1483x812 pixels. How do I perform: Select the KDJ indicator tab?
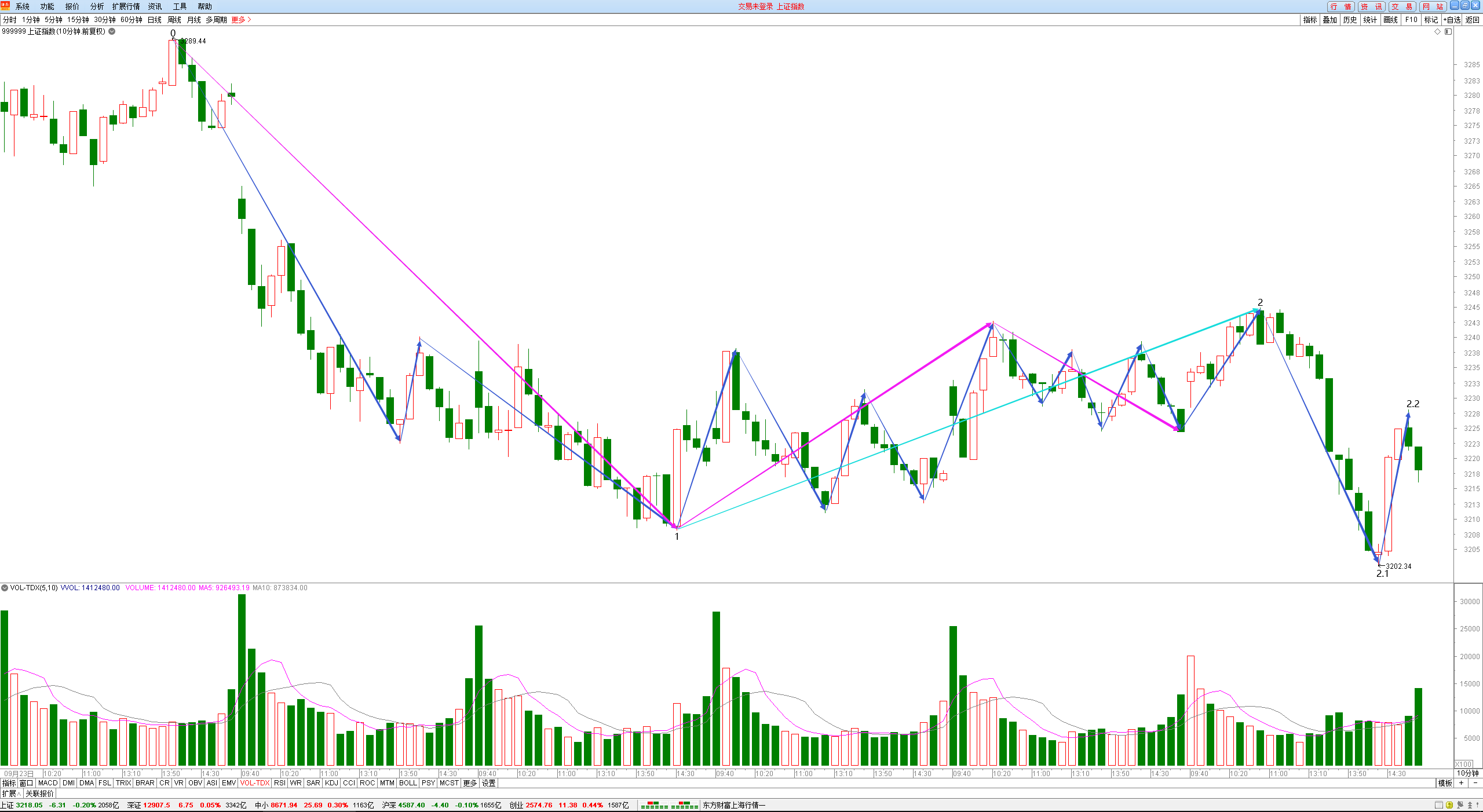point(331,783)
